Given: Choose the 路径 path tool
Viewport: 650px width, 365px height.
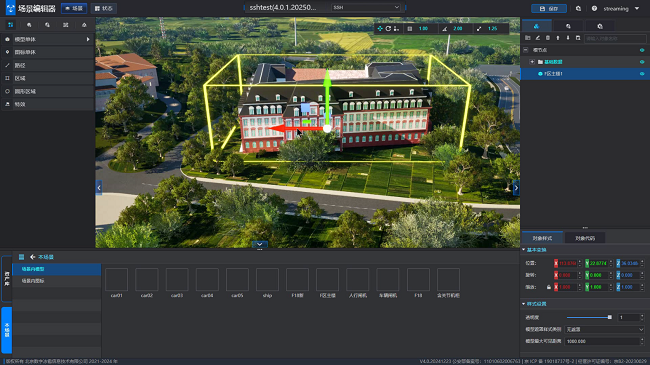Looking at the screenshot, I should click(47, 65).
